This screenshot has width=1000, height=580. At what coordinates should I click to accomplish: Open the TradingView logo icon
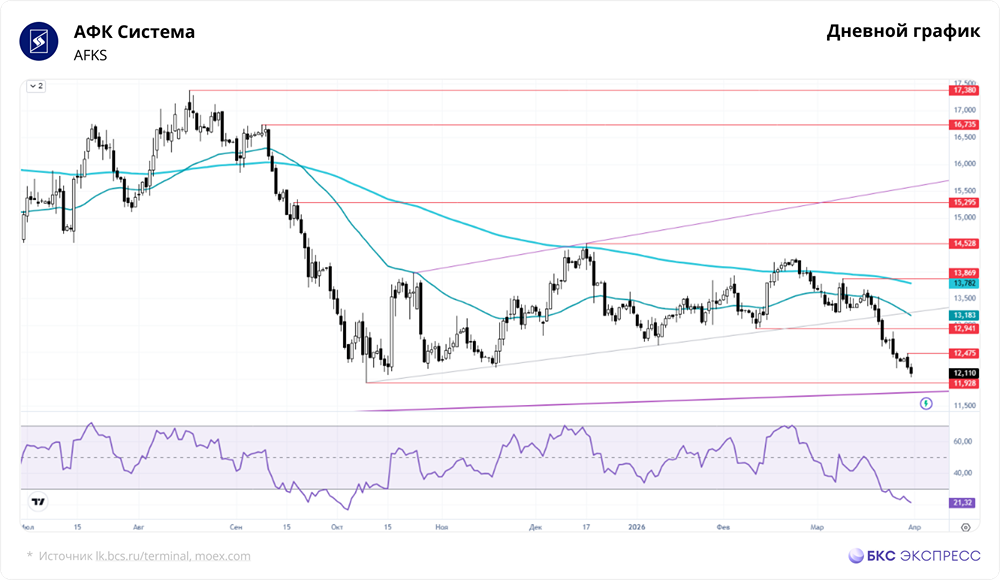coord(38,502)
